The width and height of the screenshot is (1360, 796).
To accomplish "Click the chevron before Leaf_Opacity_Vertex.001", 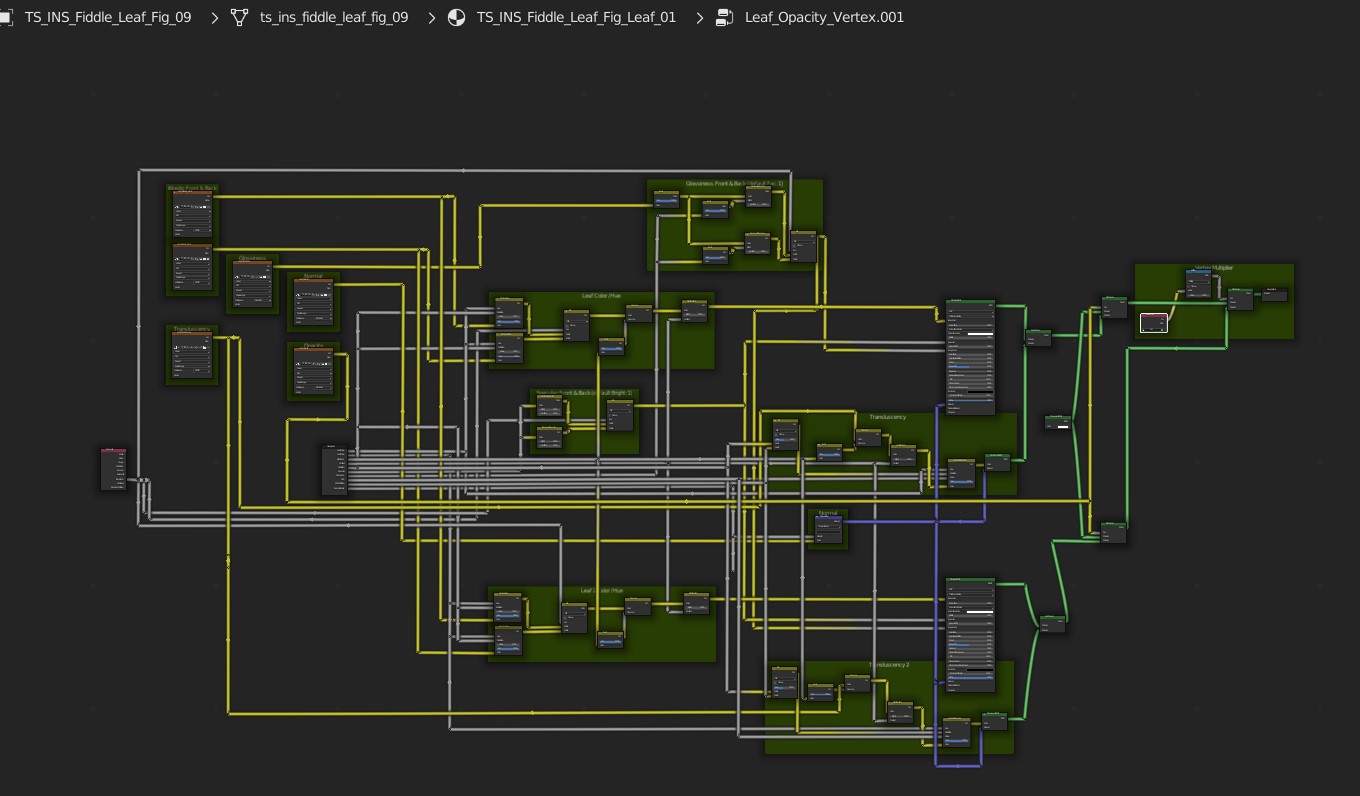I will 700,17.
